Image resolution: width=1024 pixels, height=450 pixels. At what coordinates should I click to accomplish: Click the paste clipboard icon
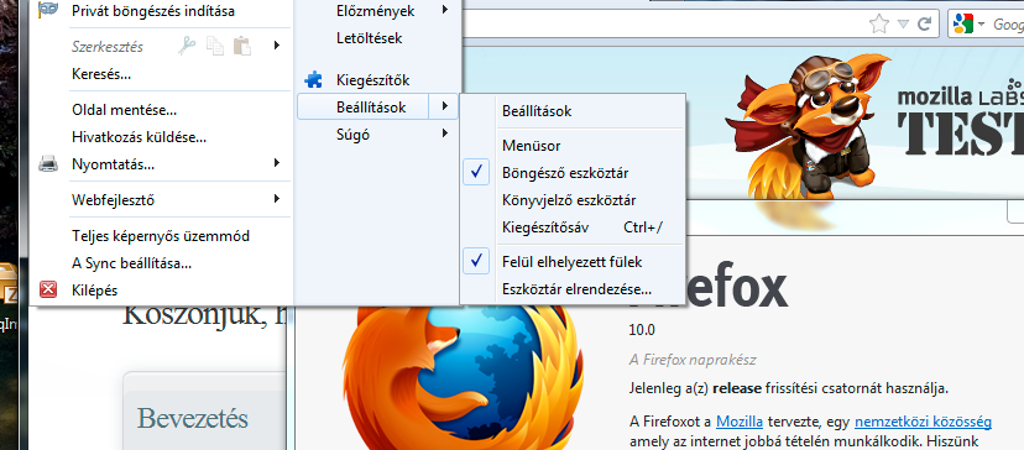coord(242,46)
